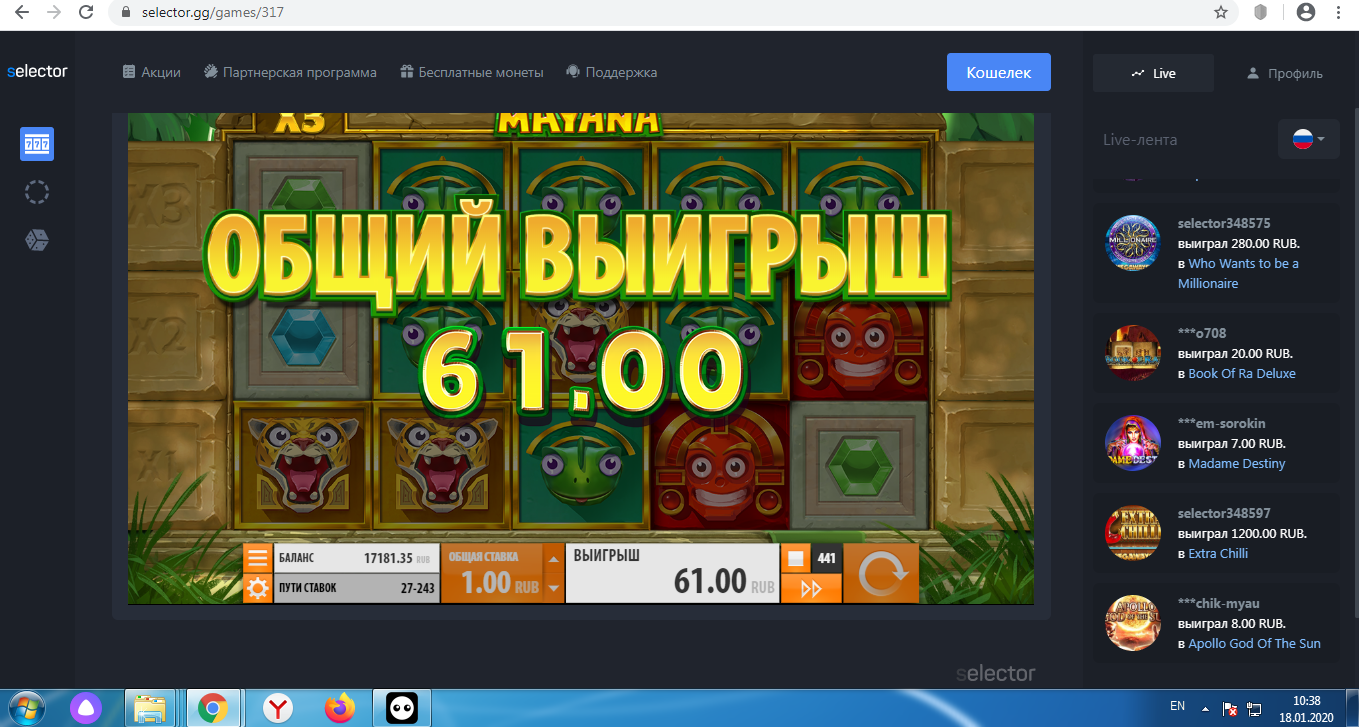Screen dimensions: 1359x727
Task: Increase total bet with up arrow
Action: (553, 558)
